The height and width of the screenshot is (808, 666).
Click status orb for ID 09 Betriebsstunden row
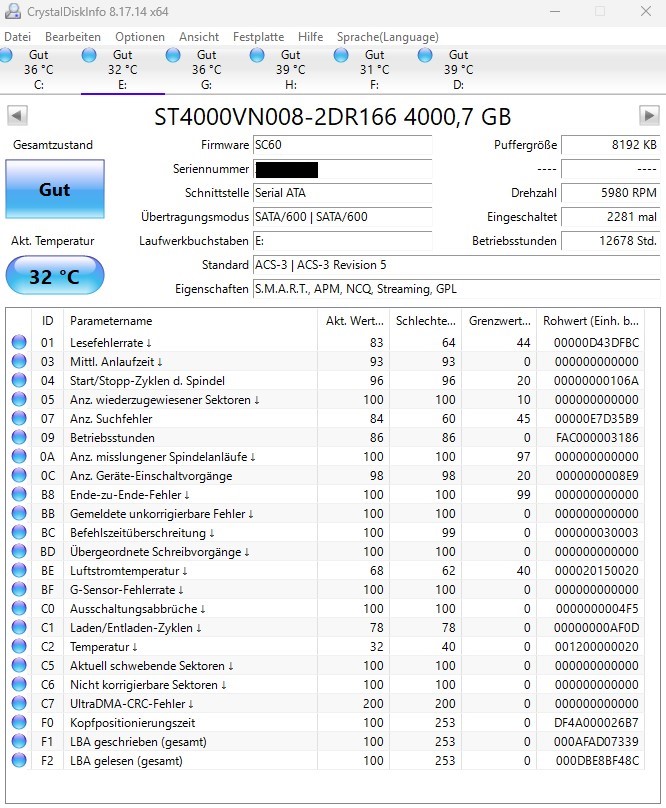[x=19, y=437]
